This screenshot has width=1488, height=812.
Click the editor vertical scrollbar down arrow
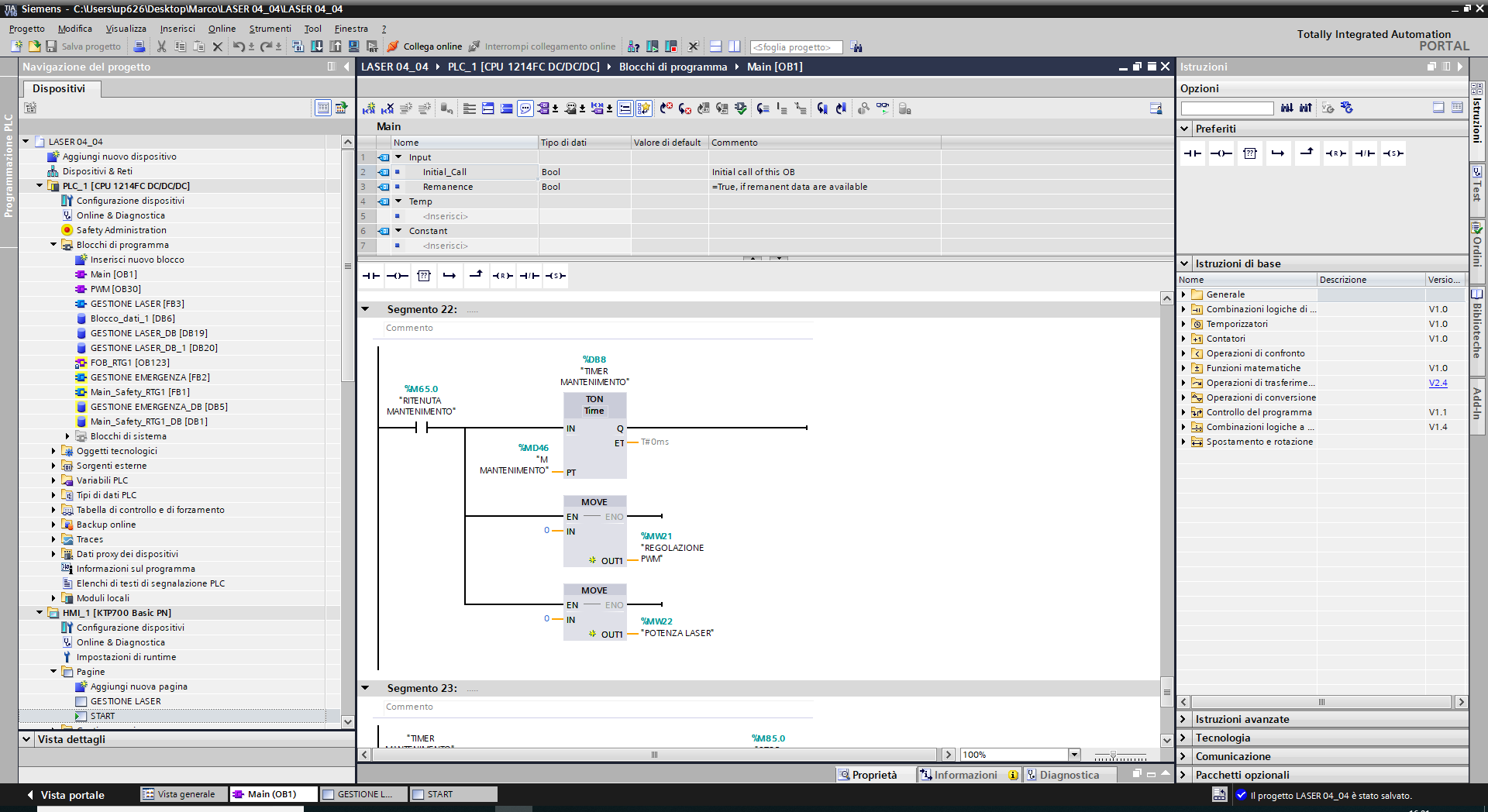pyautogui.click(x=1167, y=740)
